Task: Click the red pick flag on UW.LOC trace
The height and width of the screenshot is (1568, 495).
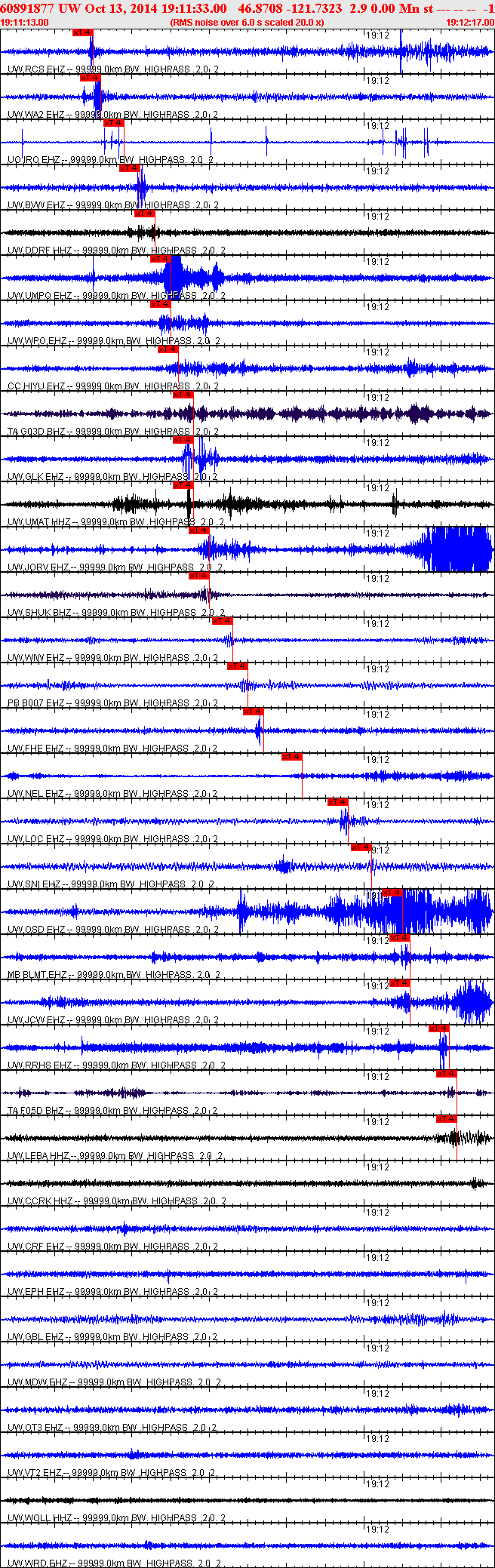Action: click(337, 802)
